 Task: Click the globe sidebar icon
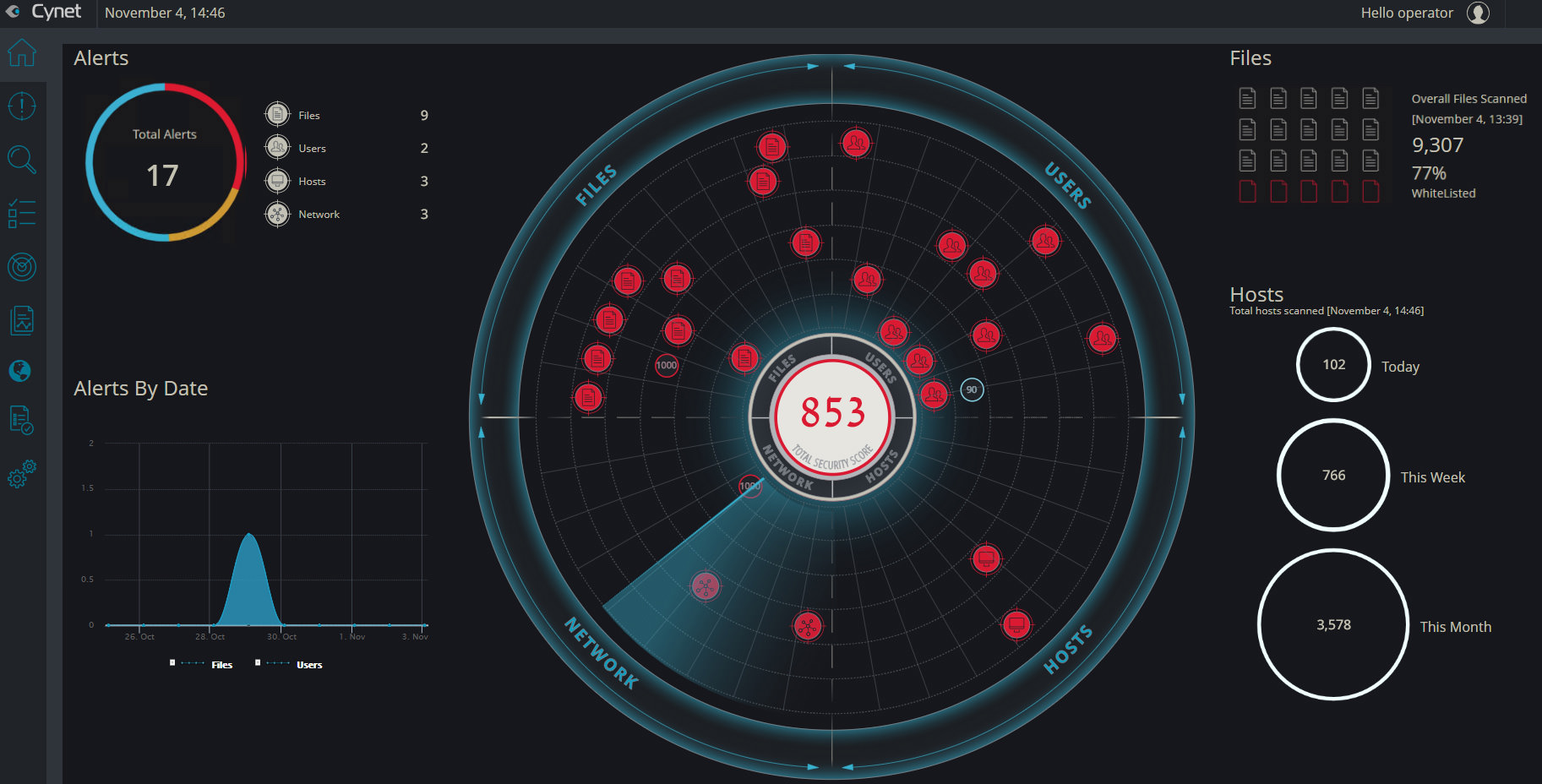pos(20,371)
